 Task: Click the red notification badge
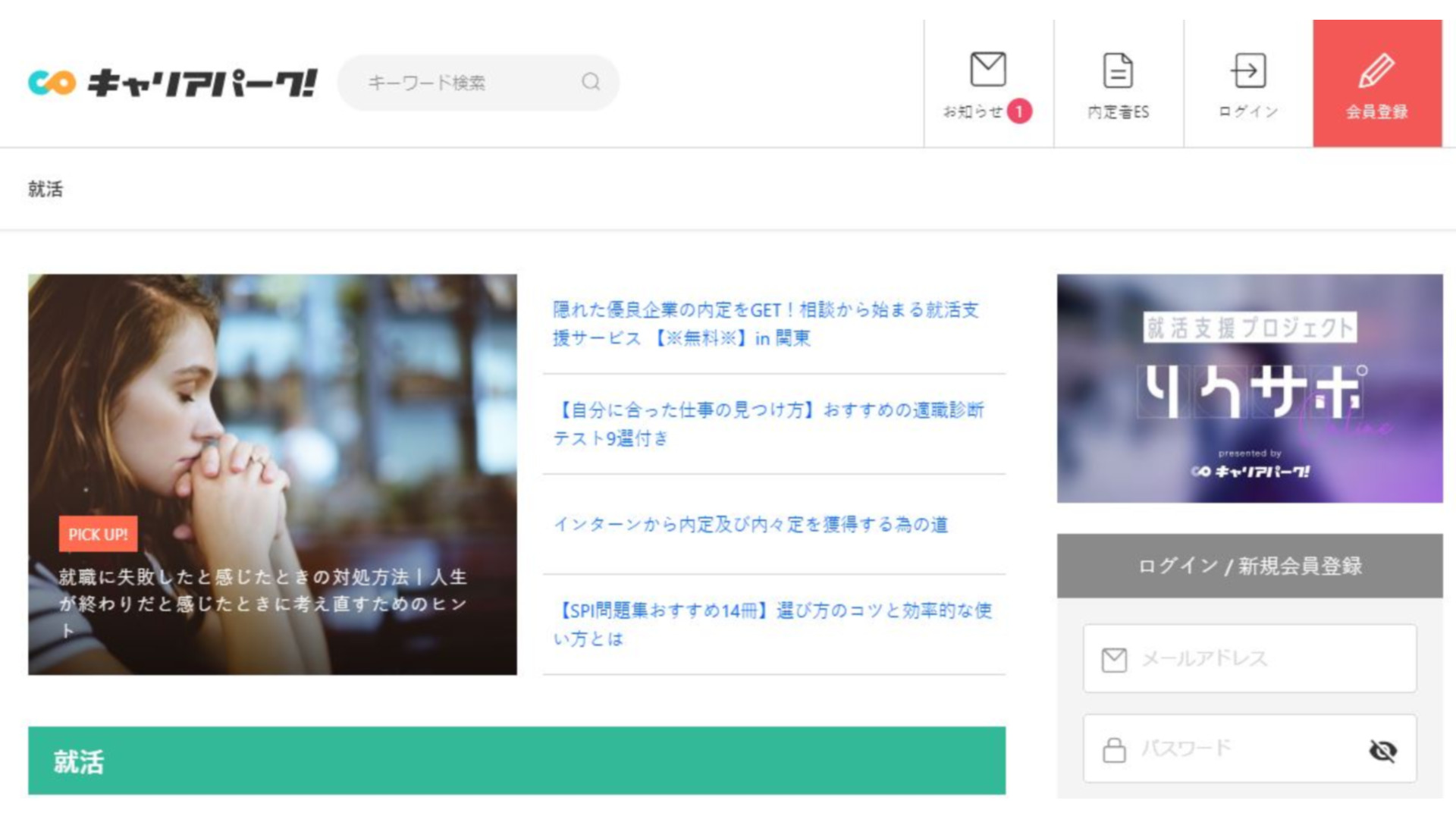(1019, 111)
